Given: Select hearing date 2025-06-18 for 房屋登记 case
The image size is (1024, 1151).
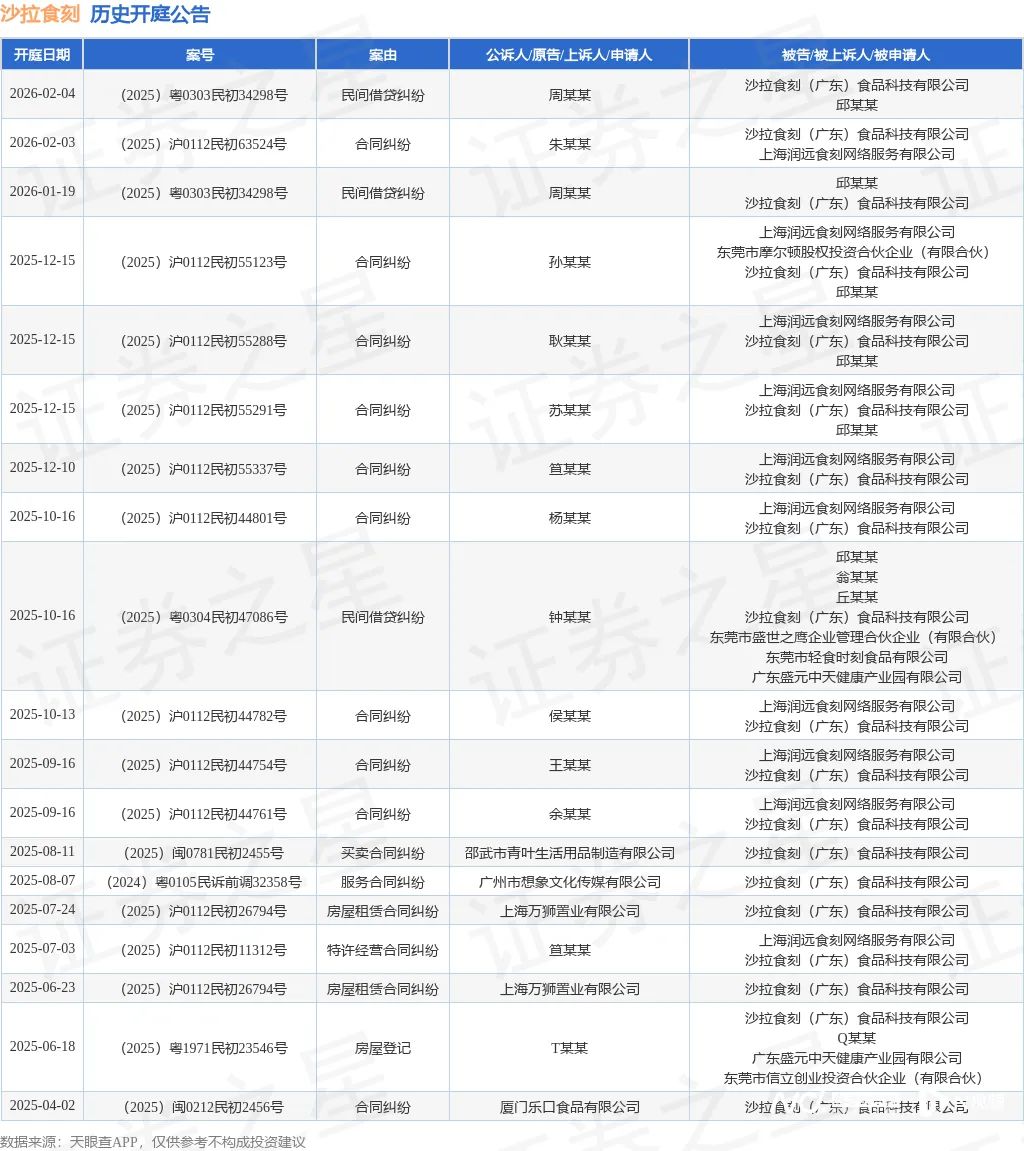Looking at the screenshot, I should click(42, 1048).
